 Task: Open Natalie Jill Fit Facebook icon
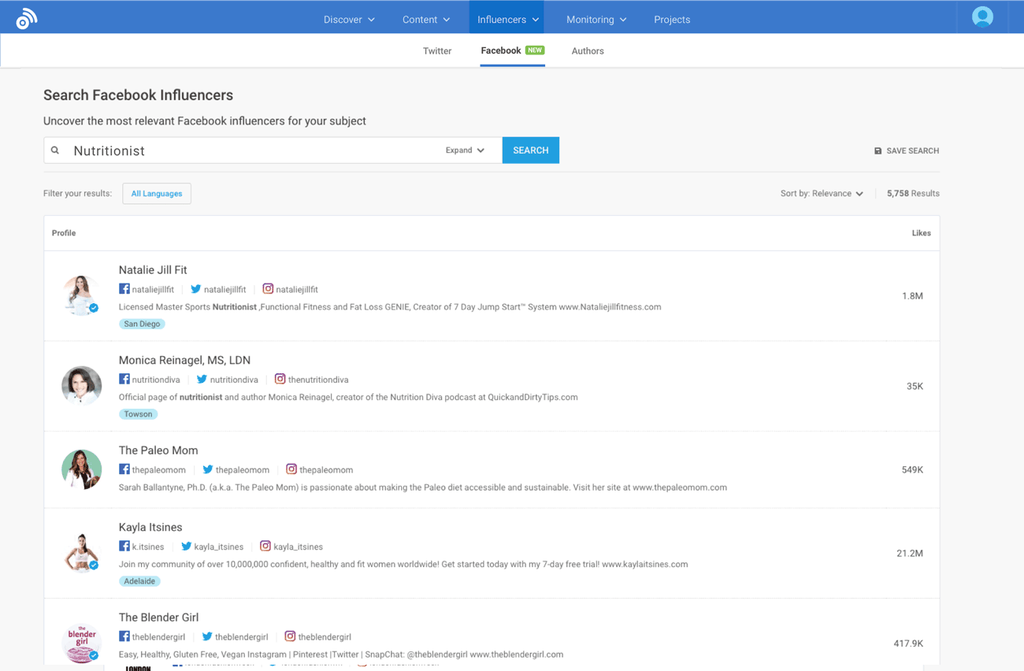(x=124, y=288)
